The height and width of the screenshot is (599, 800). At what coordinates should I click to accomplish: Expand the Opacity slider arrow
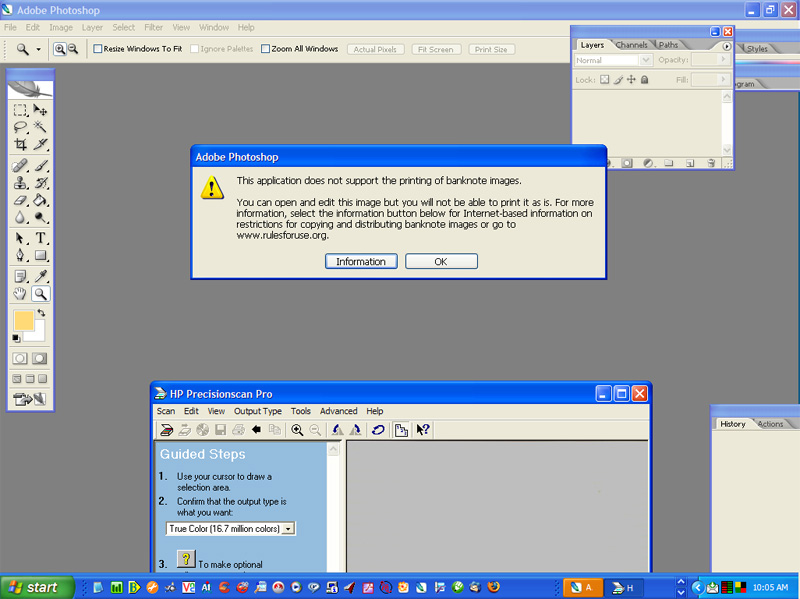pyautogui.click(x=723, y=60)
